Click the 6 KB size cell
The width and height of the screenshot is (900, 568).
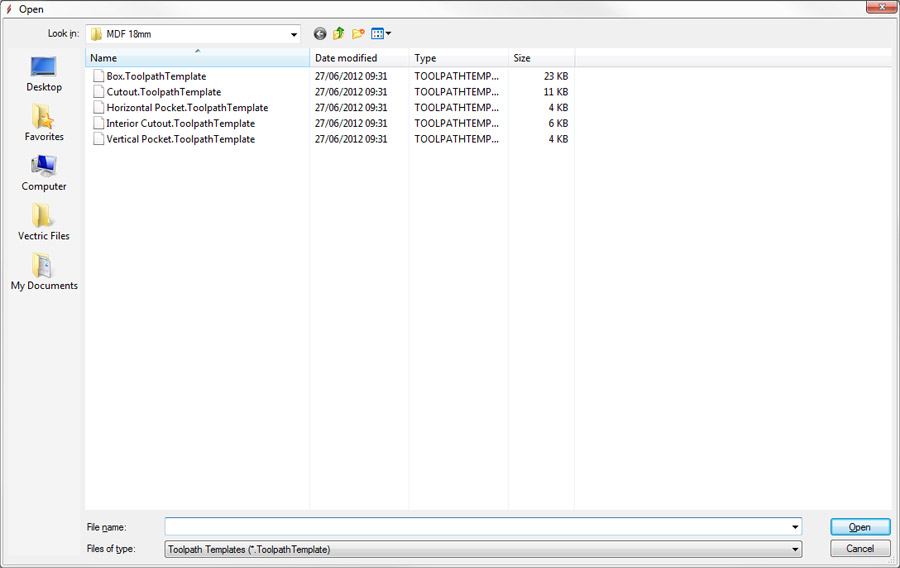(558, 123)
